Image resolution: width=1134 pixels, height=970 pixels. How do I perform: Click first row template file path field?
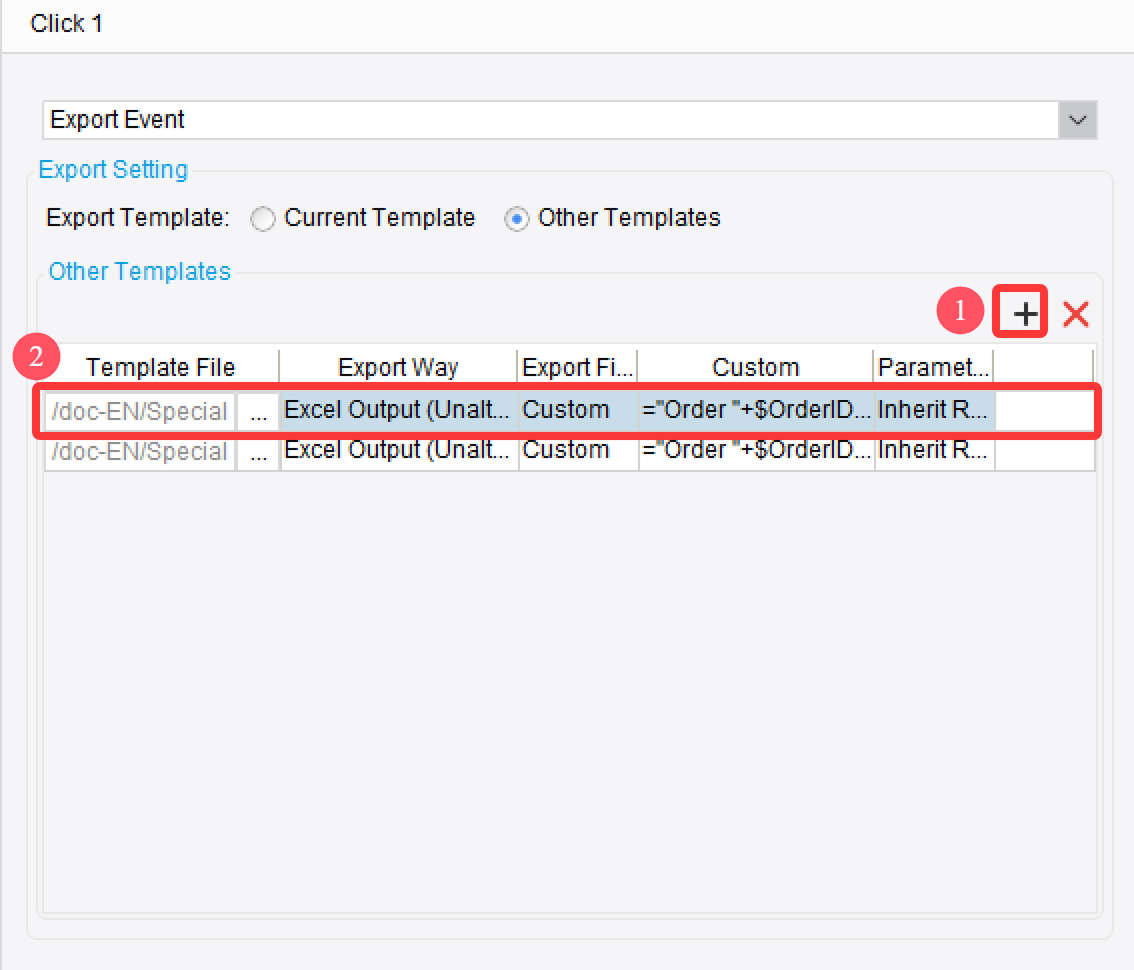coord(140,412)
